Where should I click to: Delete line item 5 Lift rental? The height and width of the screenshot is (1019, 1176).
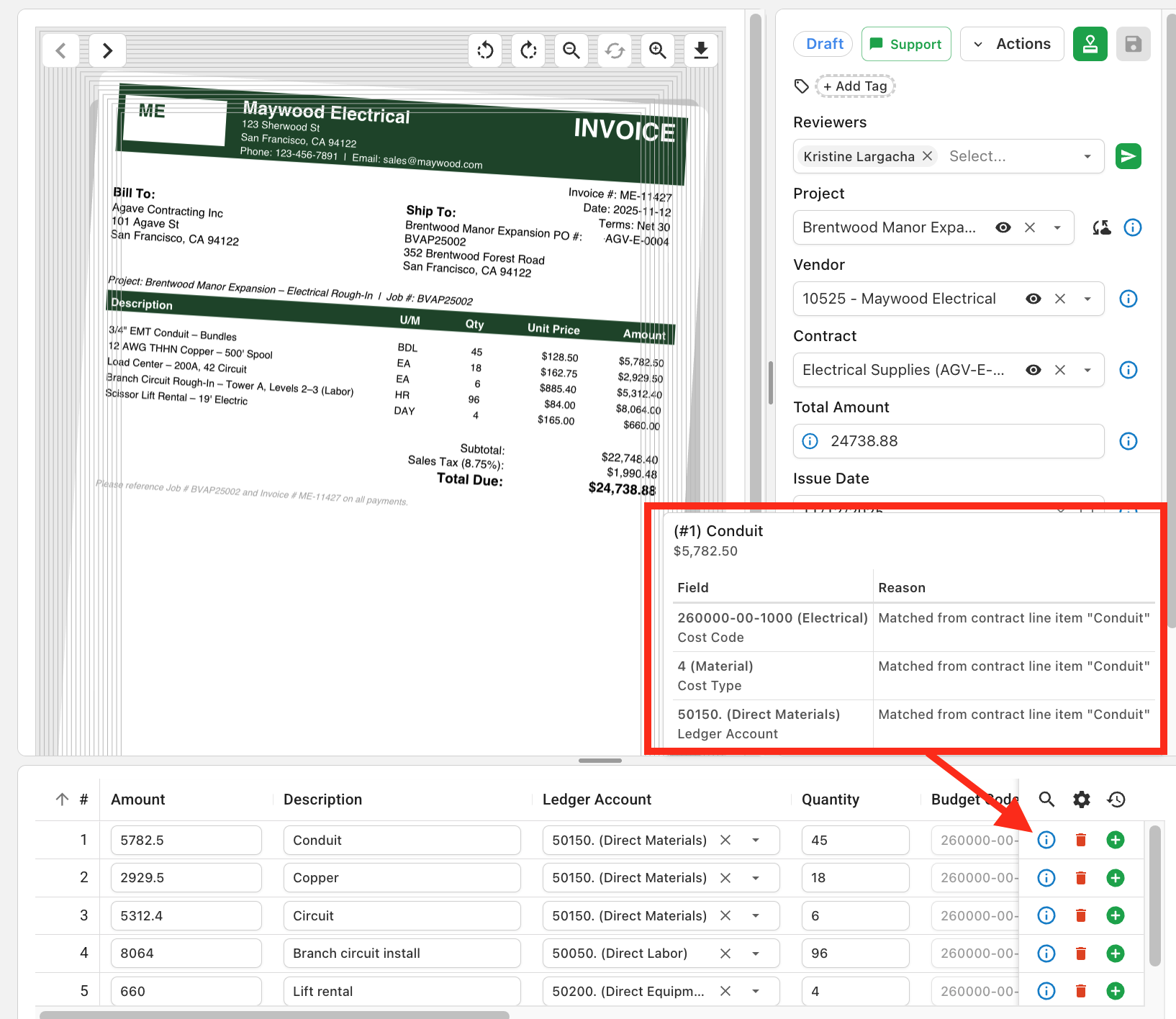coord(1081,991)
